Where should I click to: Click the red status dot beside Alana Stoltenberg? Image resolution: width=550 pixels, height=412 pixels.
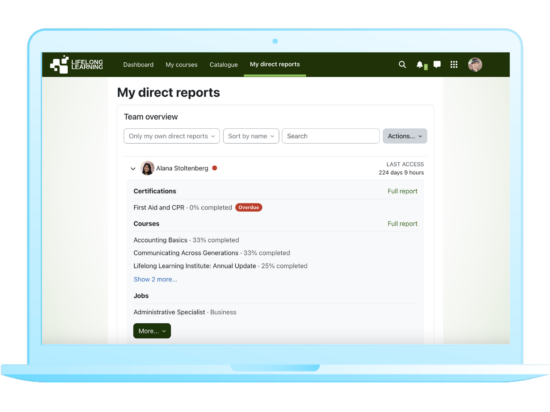click(x=215, y=168)
